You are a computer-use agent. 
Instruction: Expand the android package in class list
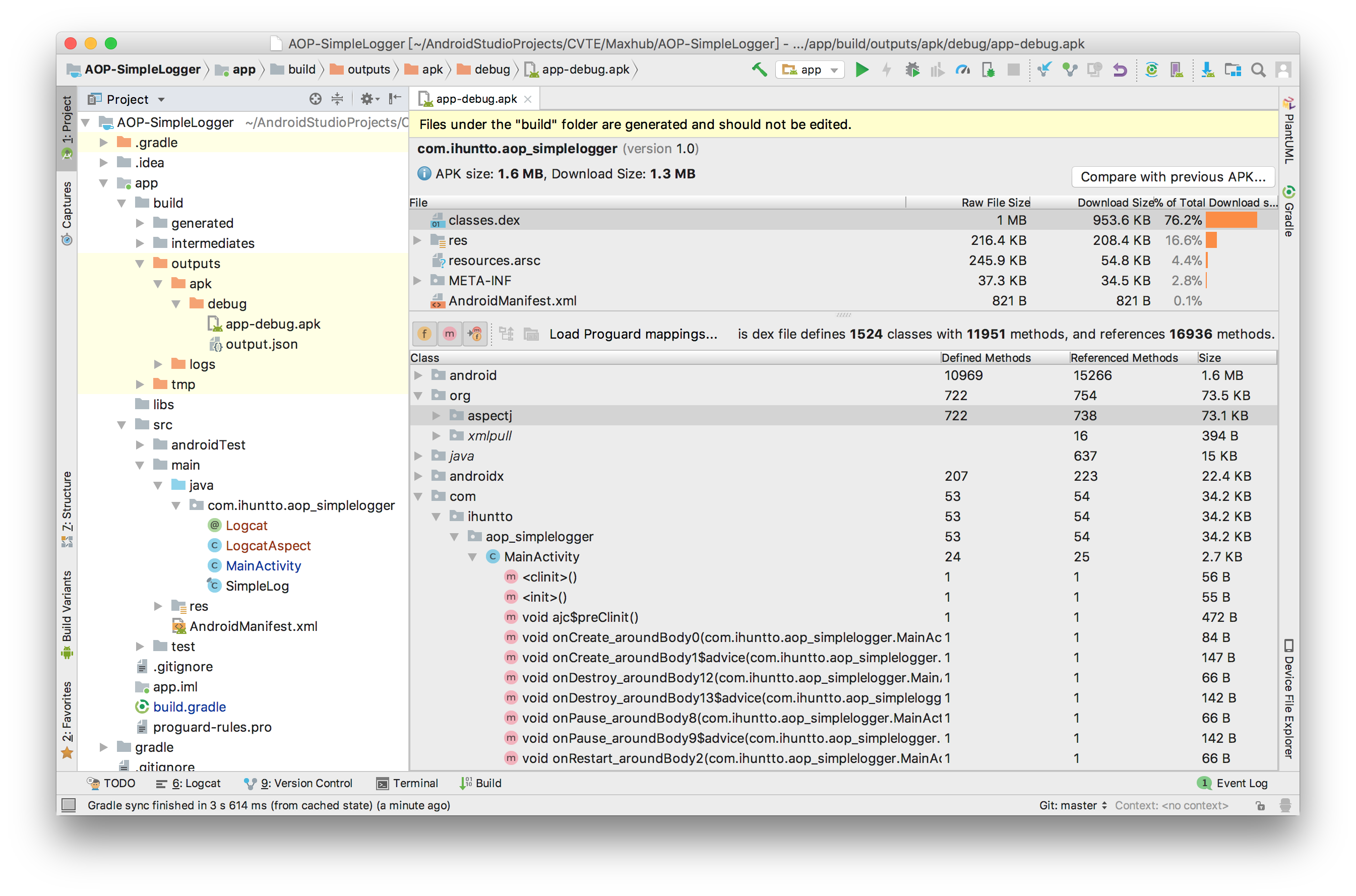coord(418,375)
